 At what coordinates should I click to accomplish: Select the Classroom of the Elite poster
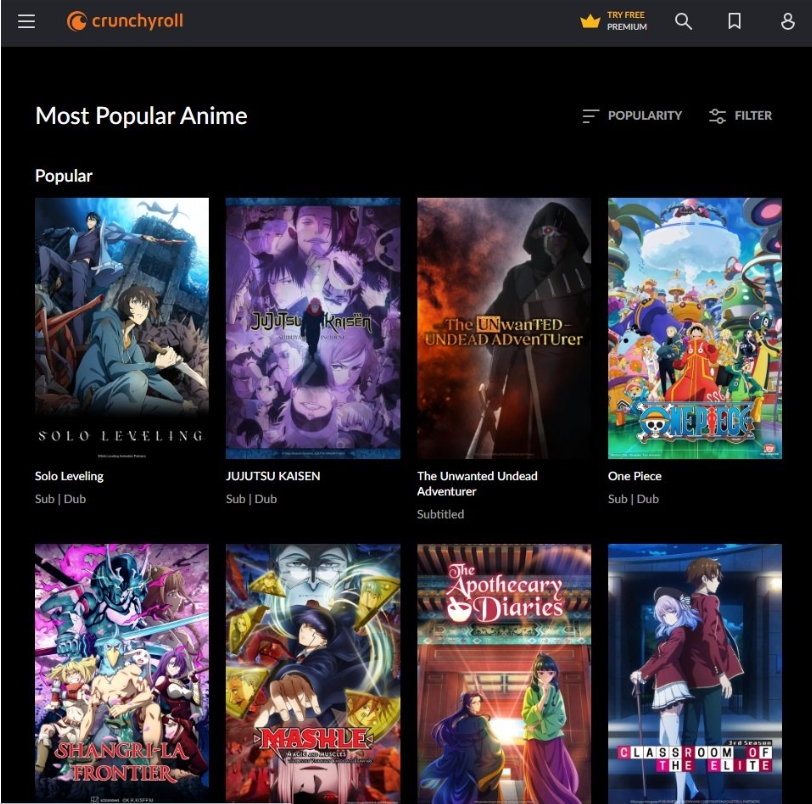click(x=695, y=670)
